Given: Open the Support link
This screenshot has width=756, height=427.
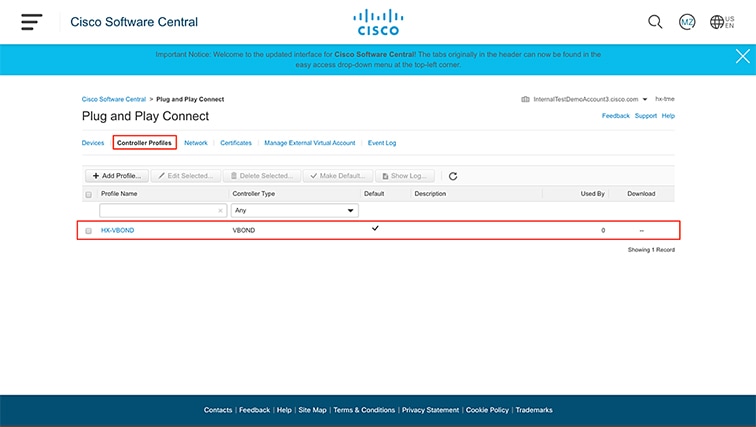Looking at the screenshot, I should click(x=646, y=116).
